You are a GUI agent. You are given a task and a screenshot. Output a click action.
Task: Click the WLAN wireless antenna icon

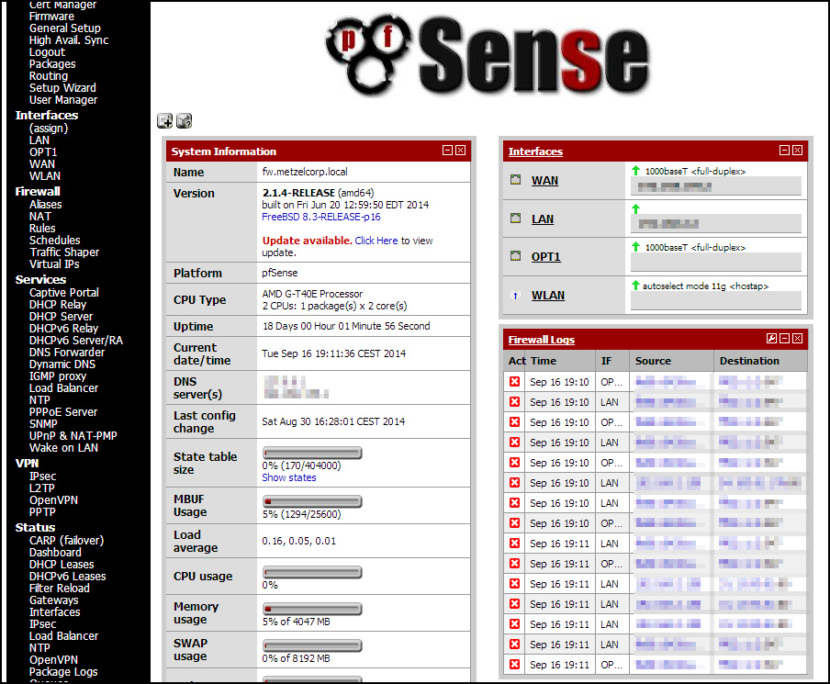pyautogui.click(x=516, y=294)
